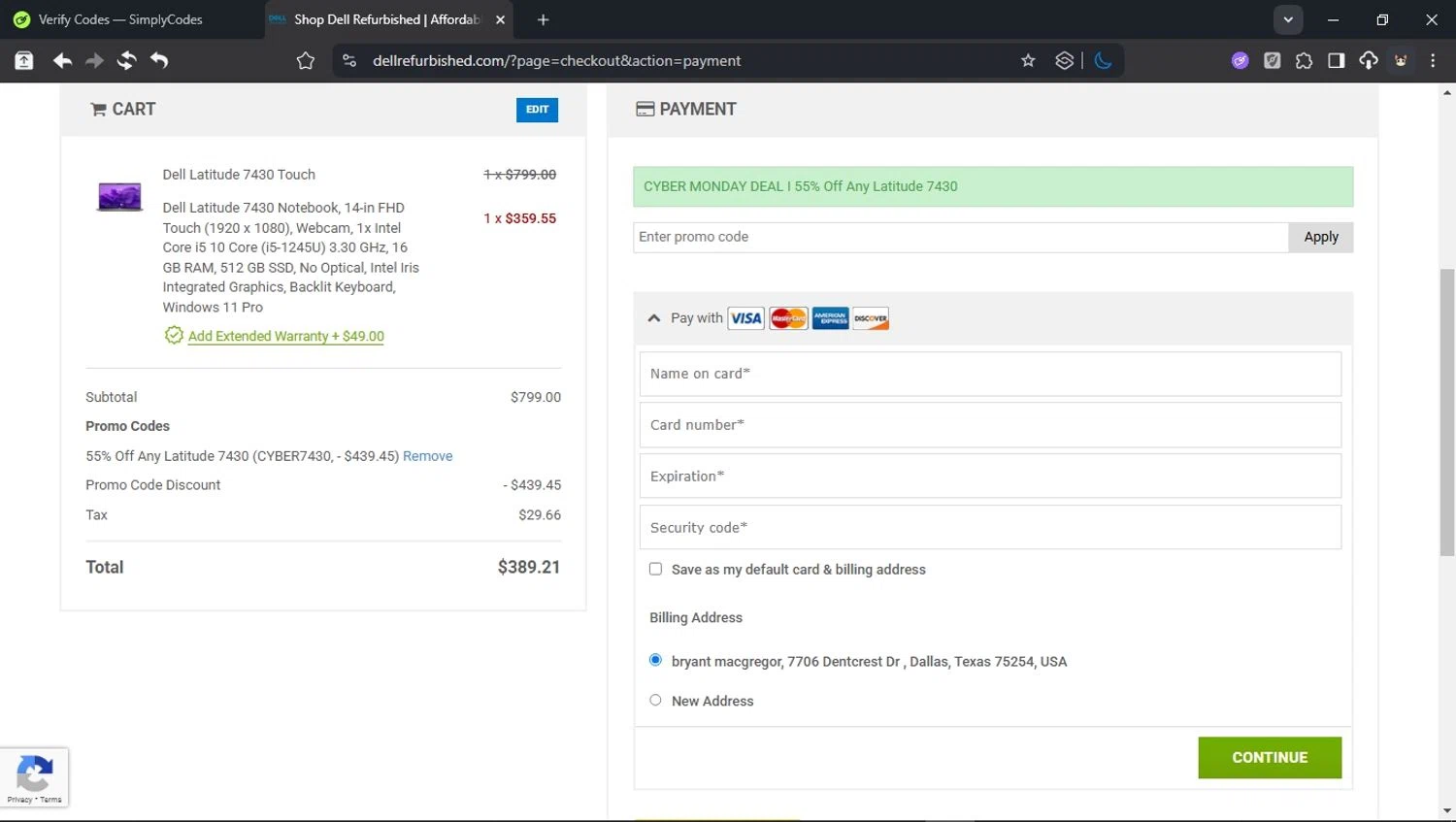Open a new browser tab
The width and height of the screenshot is (1456, 822).
543,19
